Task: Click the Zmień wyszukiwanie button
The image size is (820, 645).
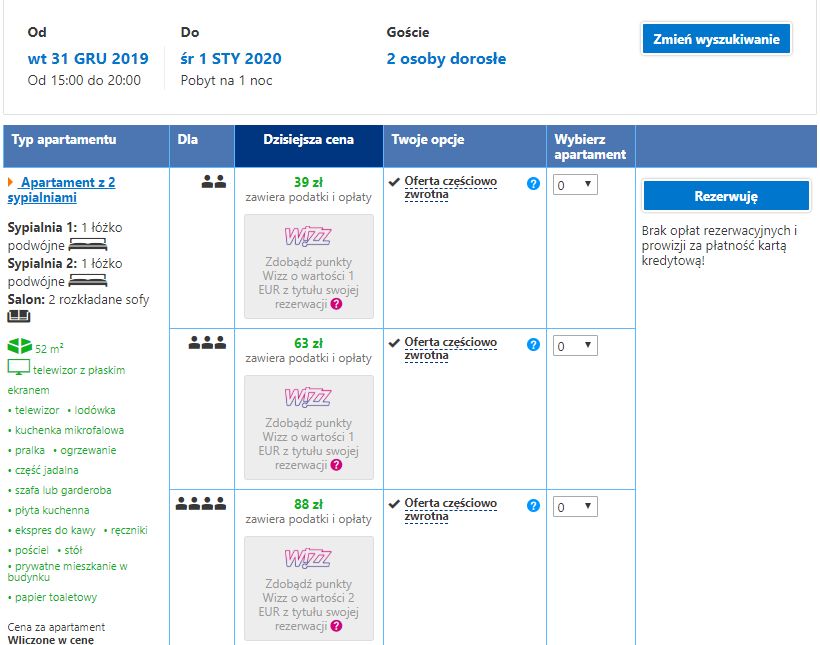Action: 716,39
